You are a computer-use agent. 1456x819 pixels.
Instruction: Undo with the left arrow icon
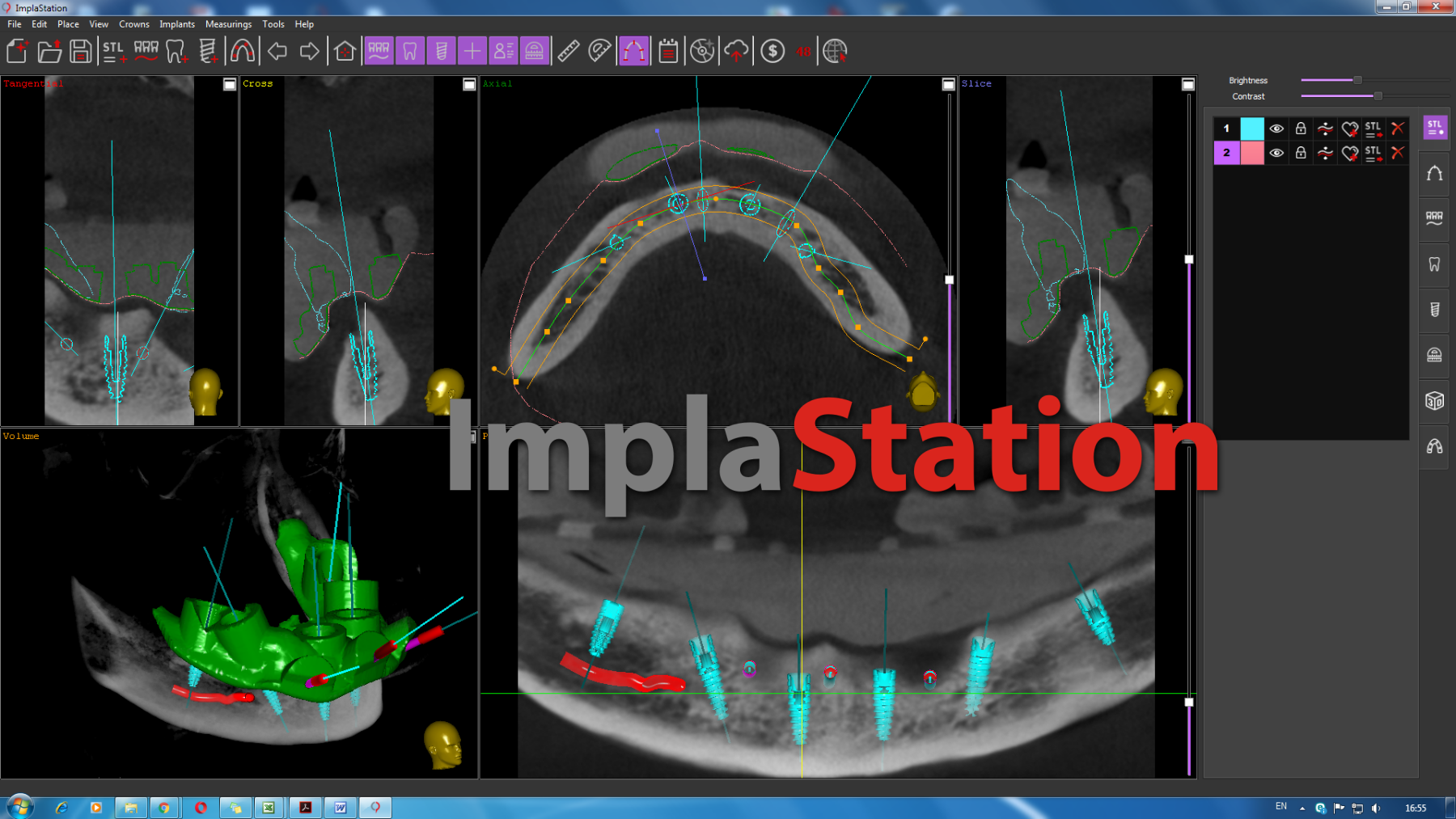click(x=277, y=51)
